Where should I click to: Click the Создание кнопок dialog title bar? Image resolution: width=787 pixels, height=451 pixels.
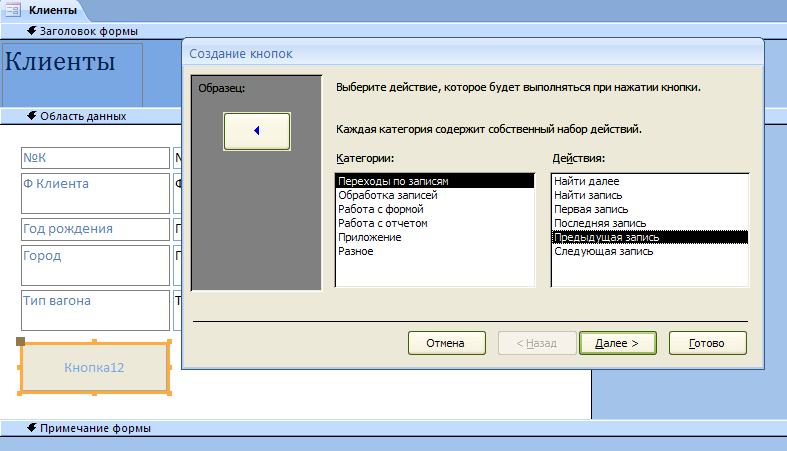click(x=473, y=53)
